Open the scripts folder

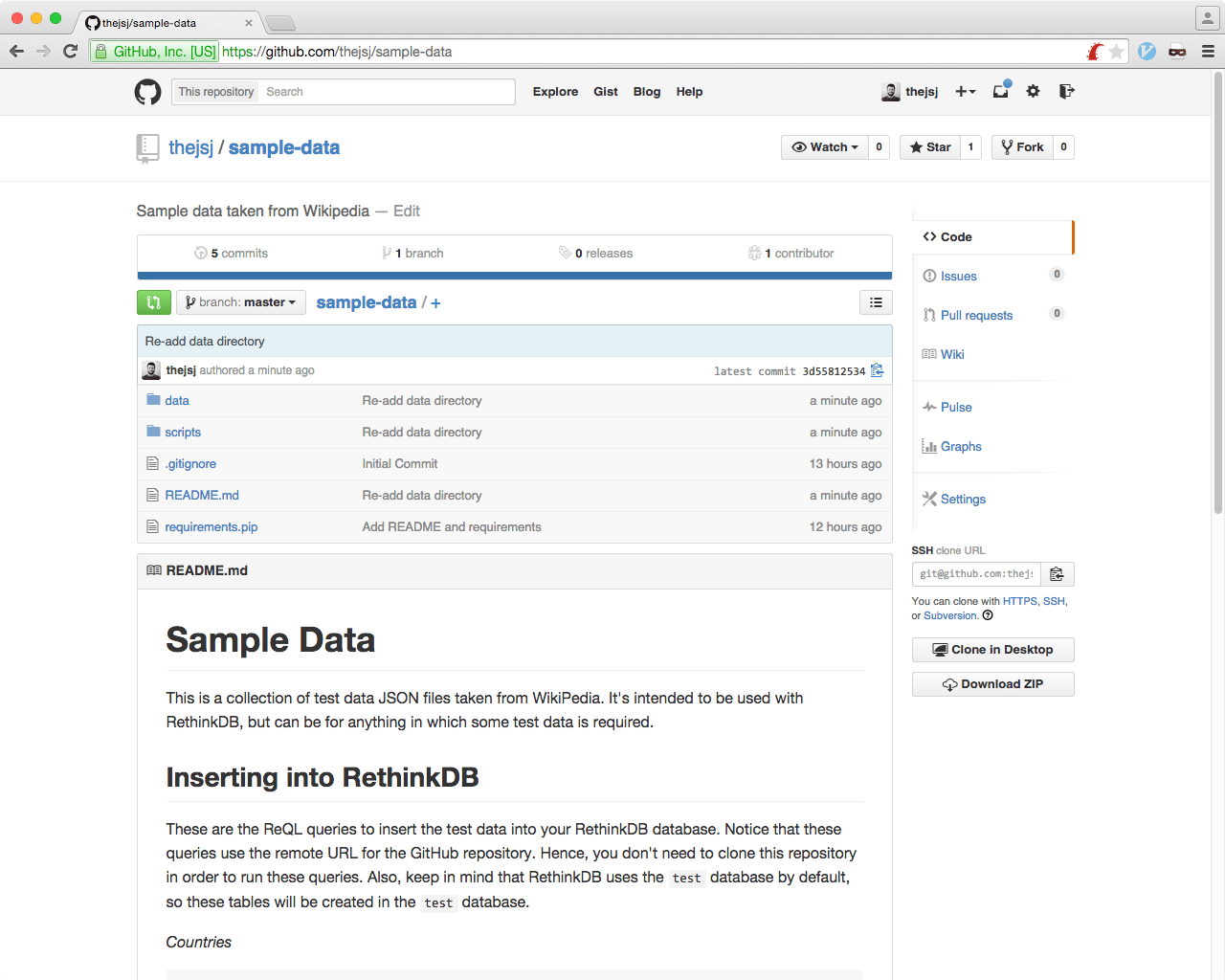(183, 433)
